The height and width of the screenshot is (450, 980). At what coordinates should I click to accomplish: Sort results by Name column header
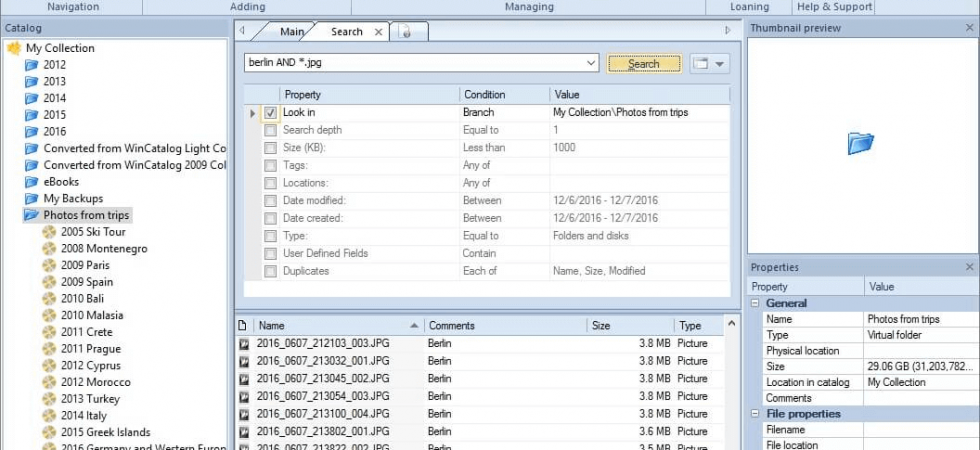[x=338, y=326]
